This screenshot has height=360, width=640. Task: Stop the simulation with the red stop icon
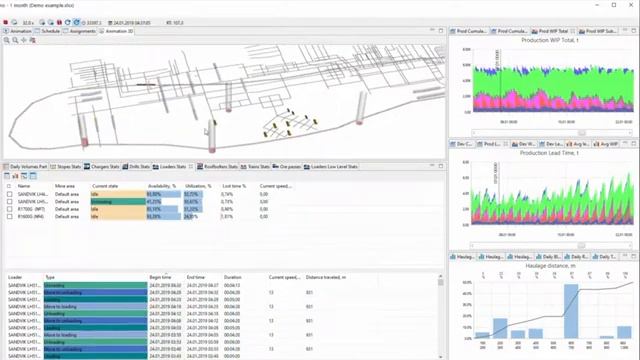click(x=6, y=22)
